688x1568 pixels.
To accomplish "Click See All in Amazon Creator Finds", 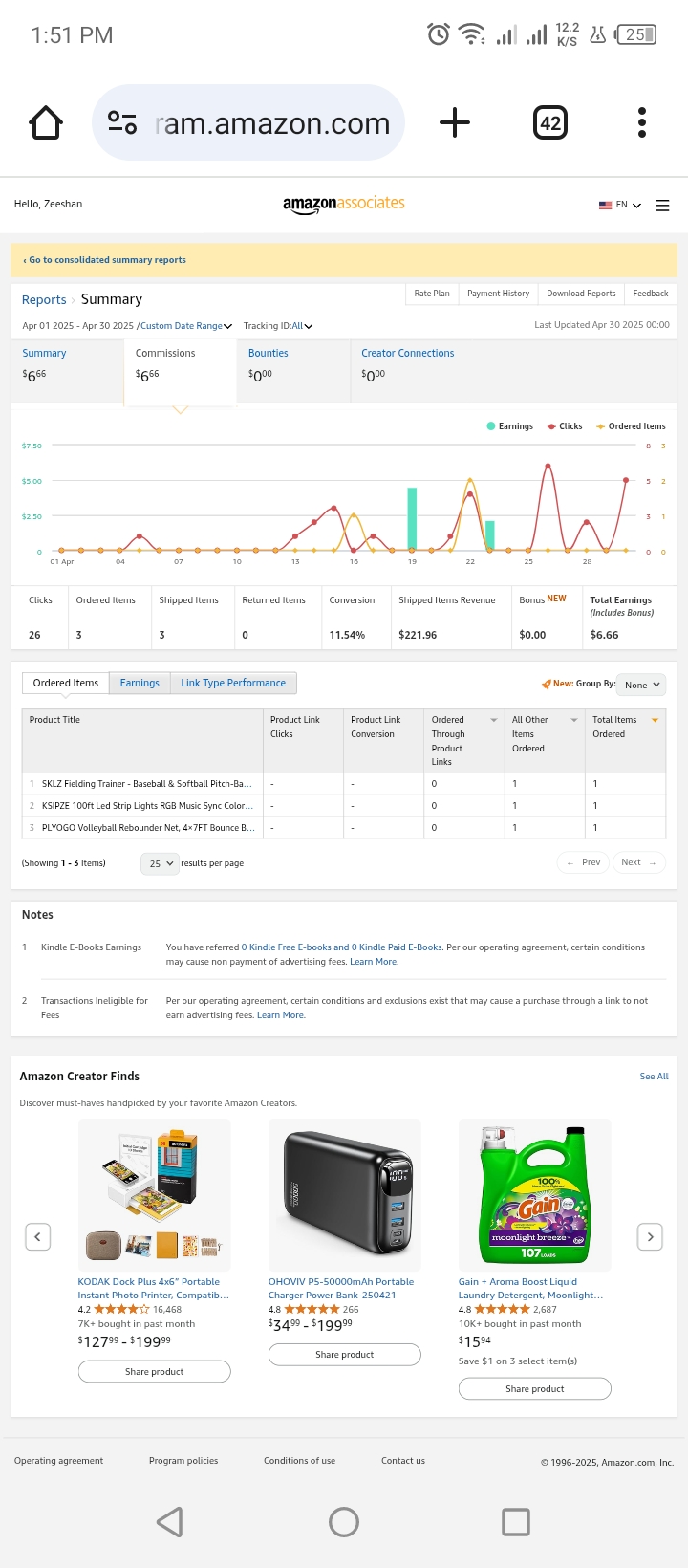I will pos(654,1077).
